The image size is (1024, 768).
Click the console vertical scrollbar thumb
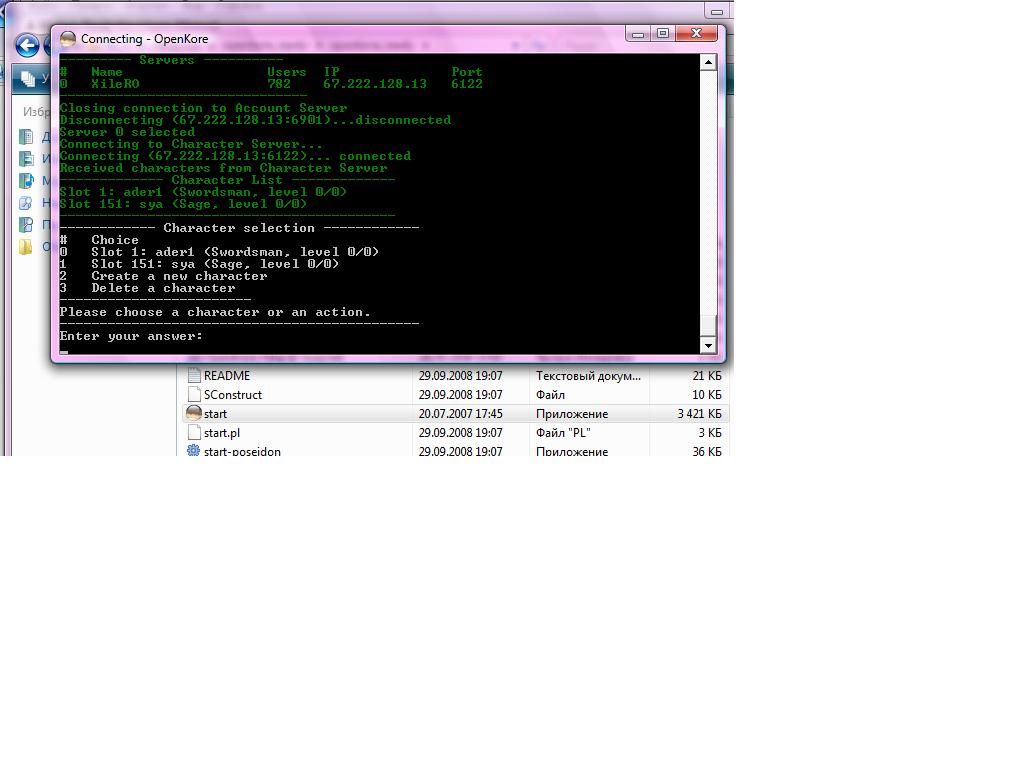tap(708, 325)
